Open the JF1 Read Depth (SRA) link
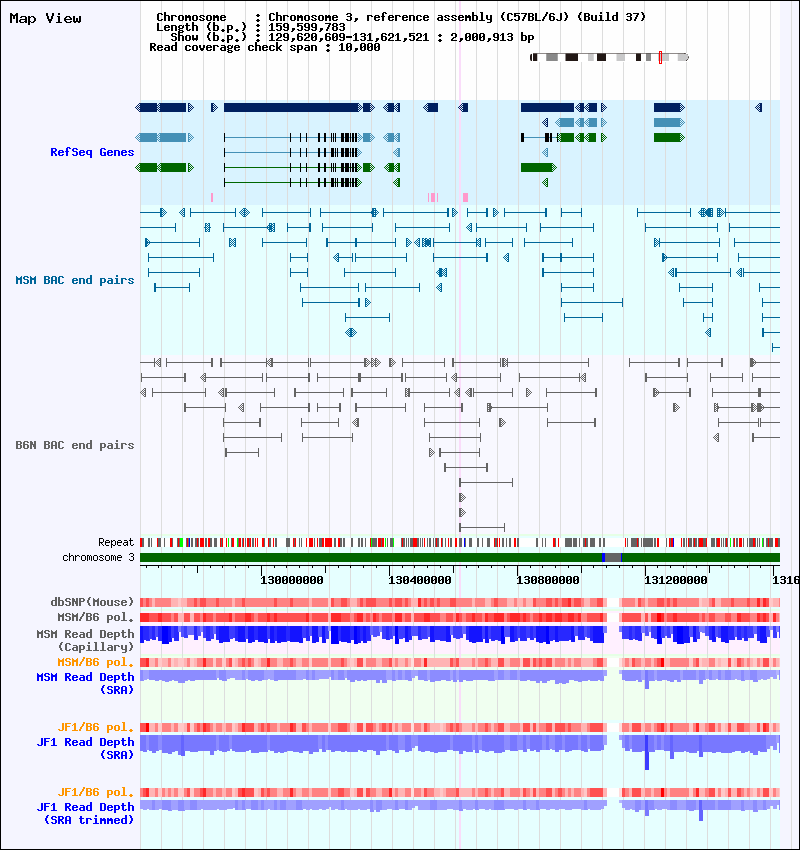 point(86,749)
